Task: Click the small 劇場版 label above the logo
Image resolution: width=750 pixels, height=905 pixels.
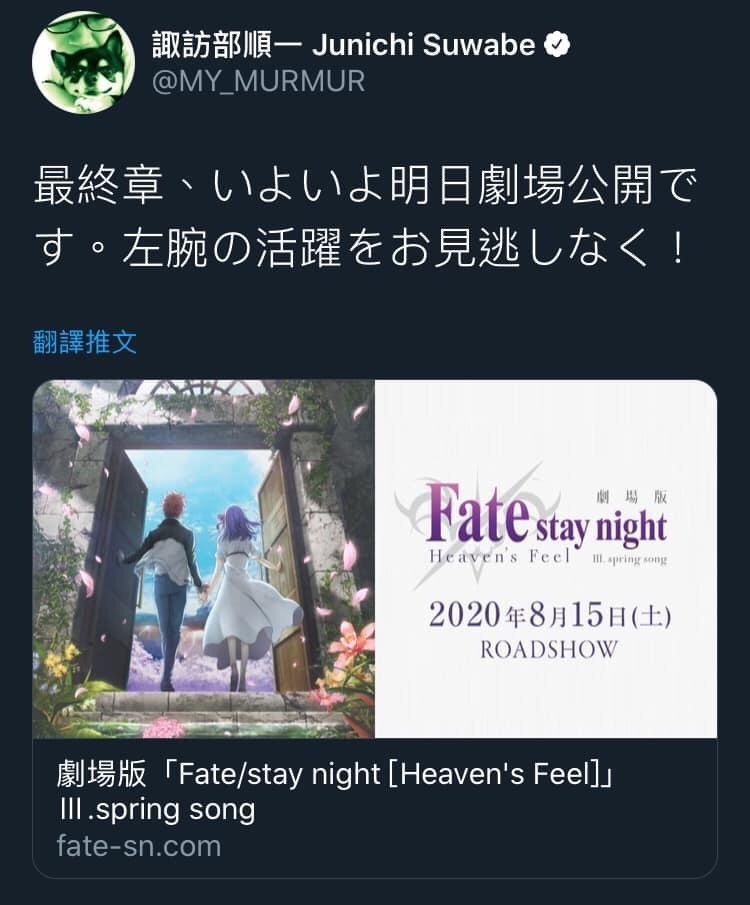Action: 632,496
